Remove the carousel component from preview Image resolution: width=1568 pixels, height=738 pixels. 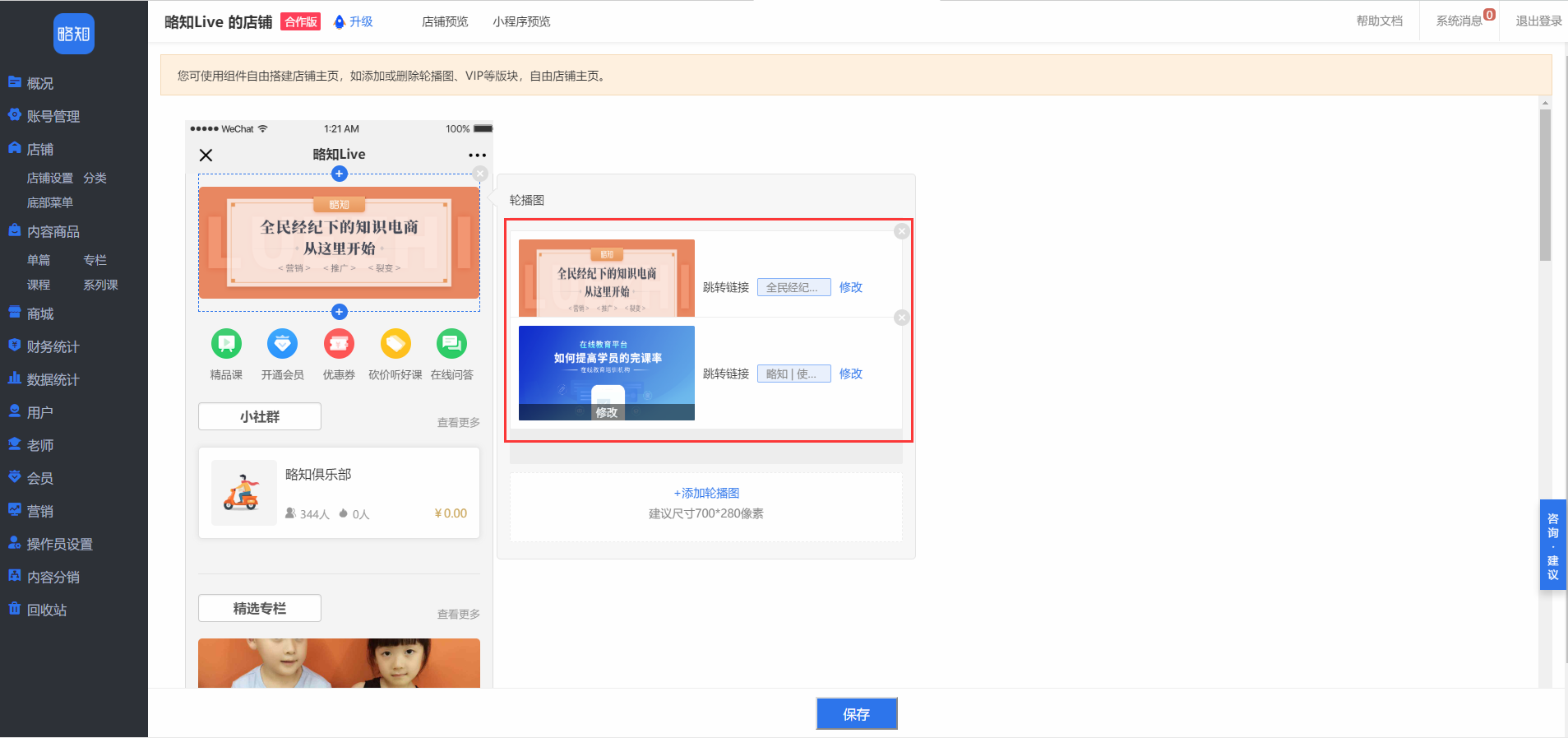(x=480, y=174)
